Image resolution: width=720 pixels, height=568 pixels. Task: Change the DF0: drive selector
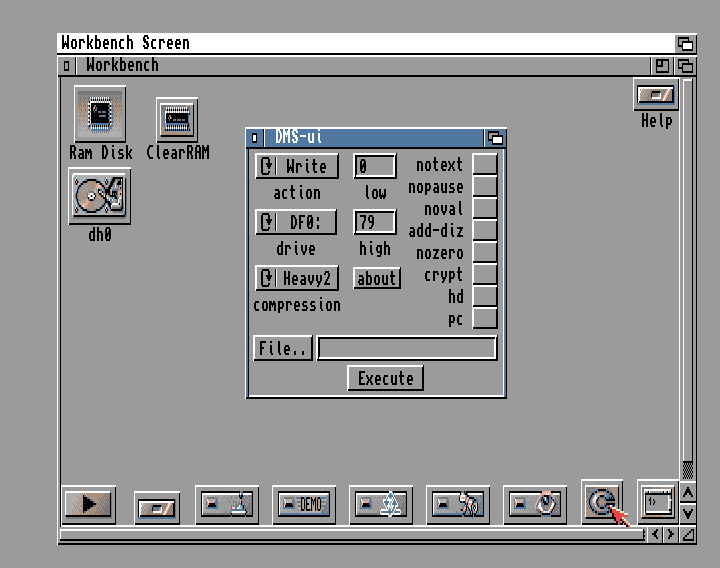tap(296, 222)
